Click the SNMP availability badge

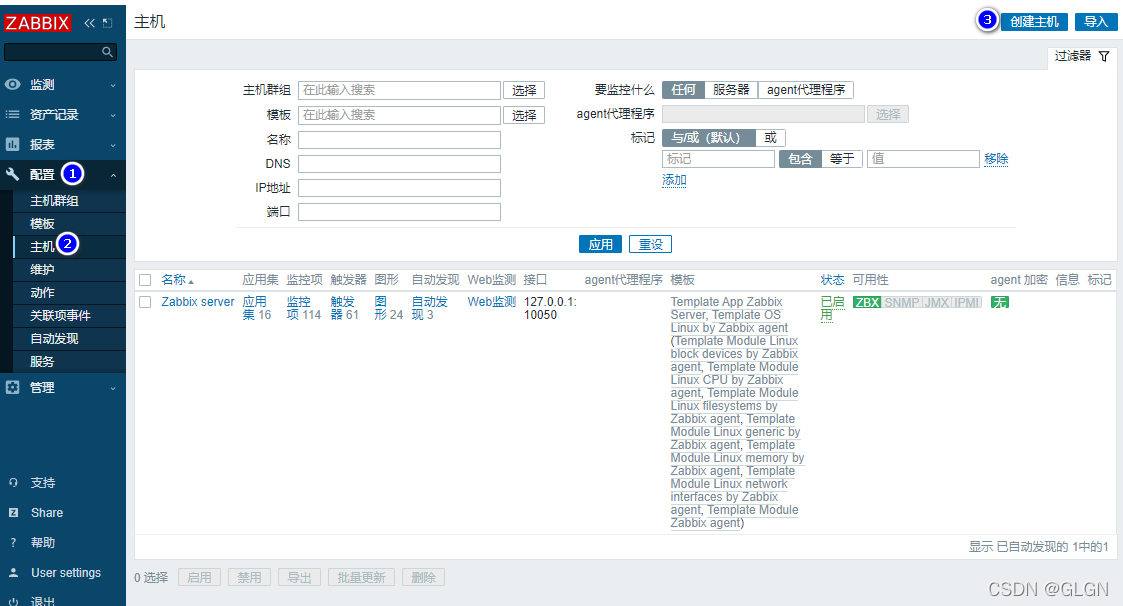902,302
